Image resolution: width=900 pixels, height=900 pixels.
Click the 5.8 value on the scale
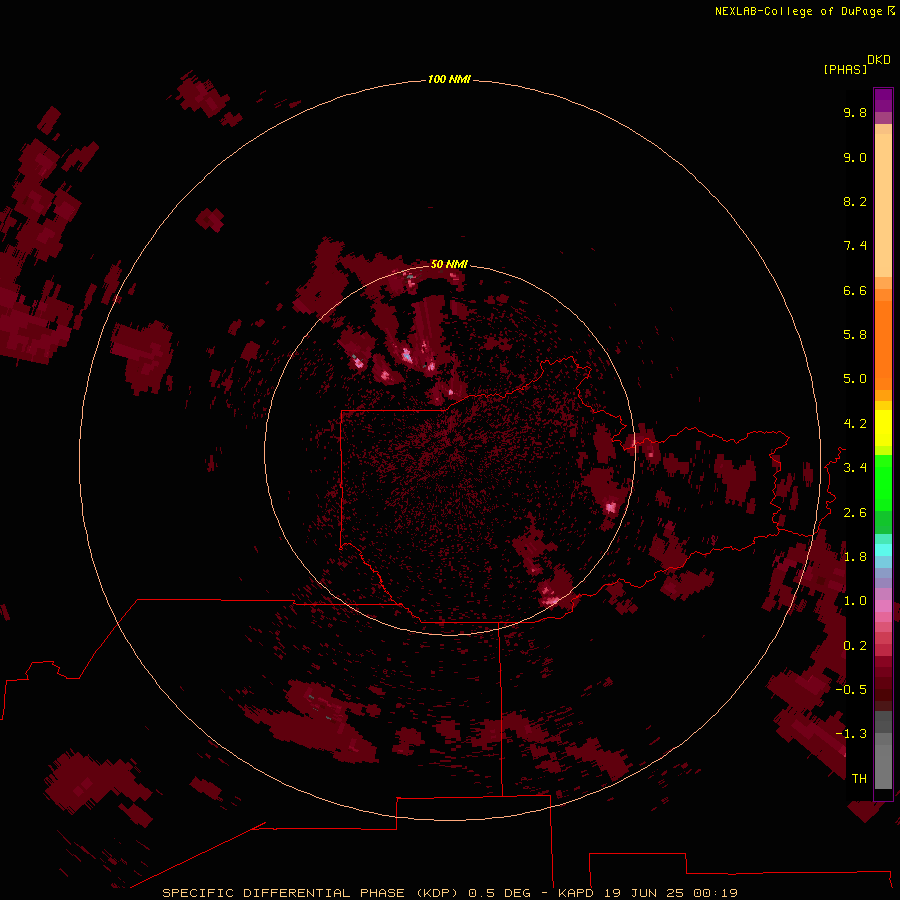point(855,335)
